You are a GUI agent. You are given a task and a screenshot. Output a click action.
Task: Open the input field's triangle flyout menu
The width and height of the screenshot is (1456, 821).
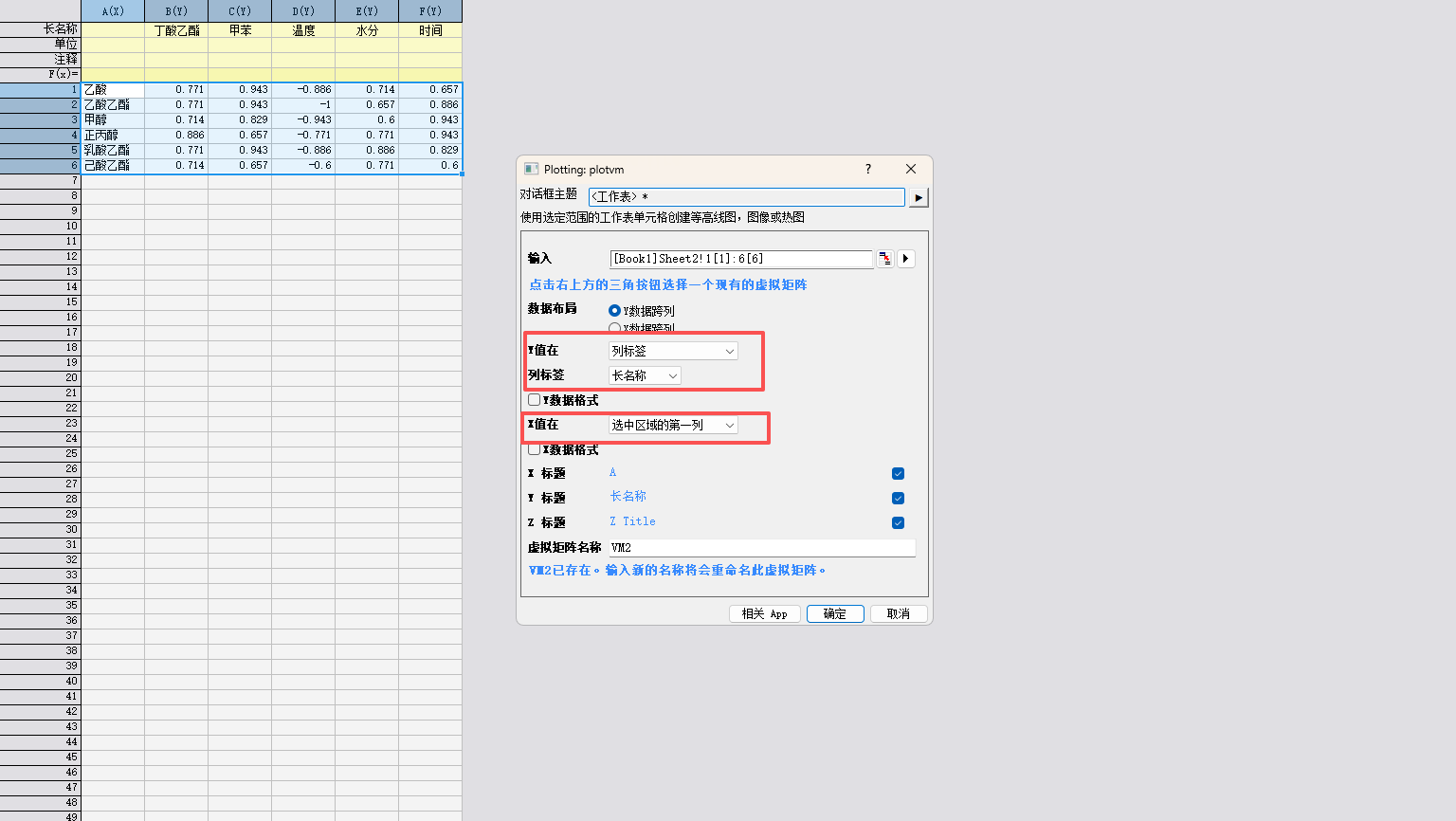coord(906,259)
